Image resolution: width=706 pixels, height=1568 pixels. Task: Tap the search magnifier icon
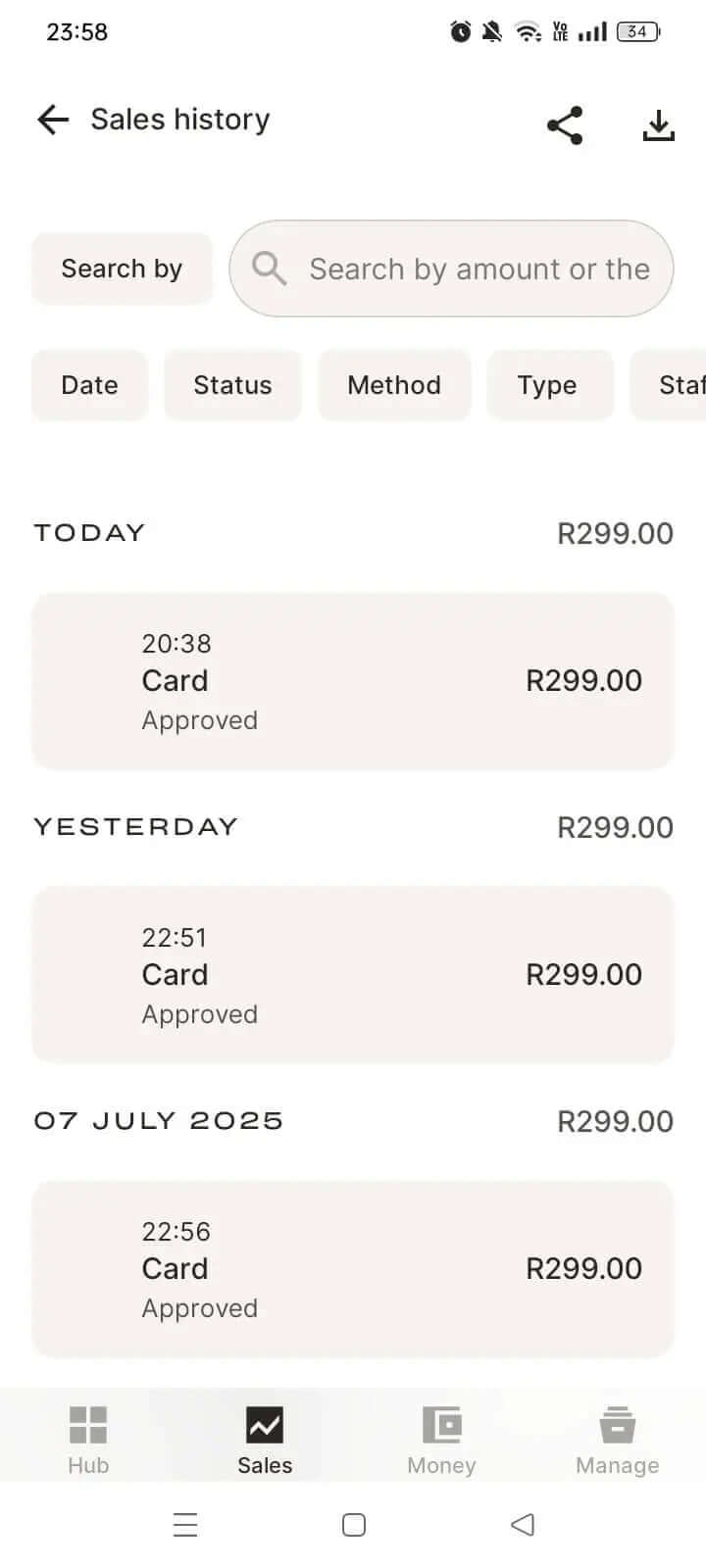click(269, 269)
